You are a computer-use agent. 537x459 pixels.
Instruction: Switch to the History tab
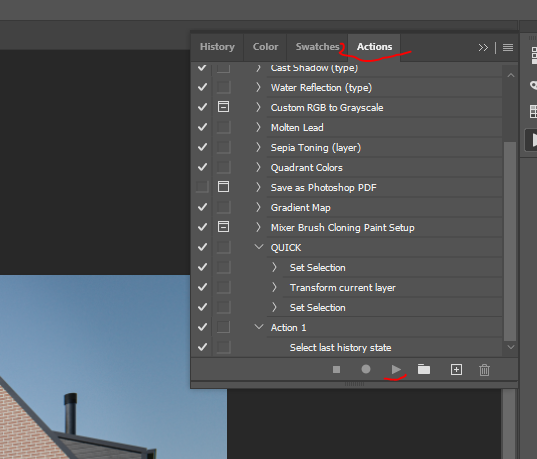pos(217,47)
